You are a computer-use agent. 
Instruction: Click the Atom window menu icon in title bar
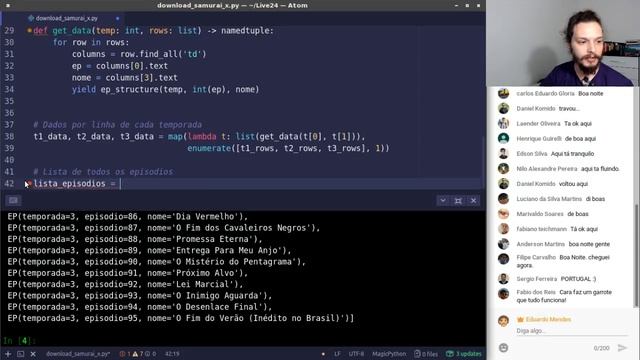8,5
